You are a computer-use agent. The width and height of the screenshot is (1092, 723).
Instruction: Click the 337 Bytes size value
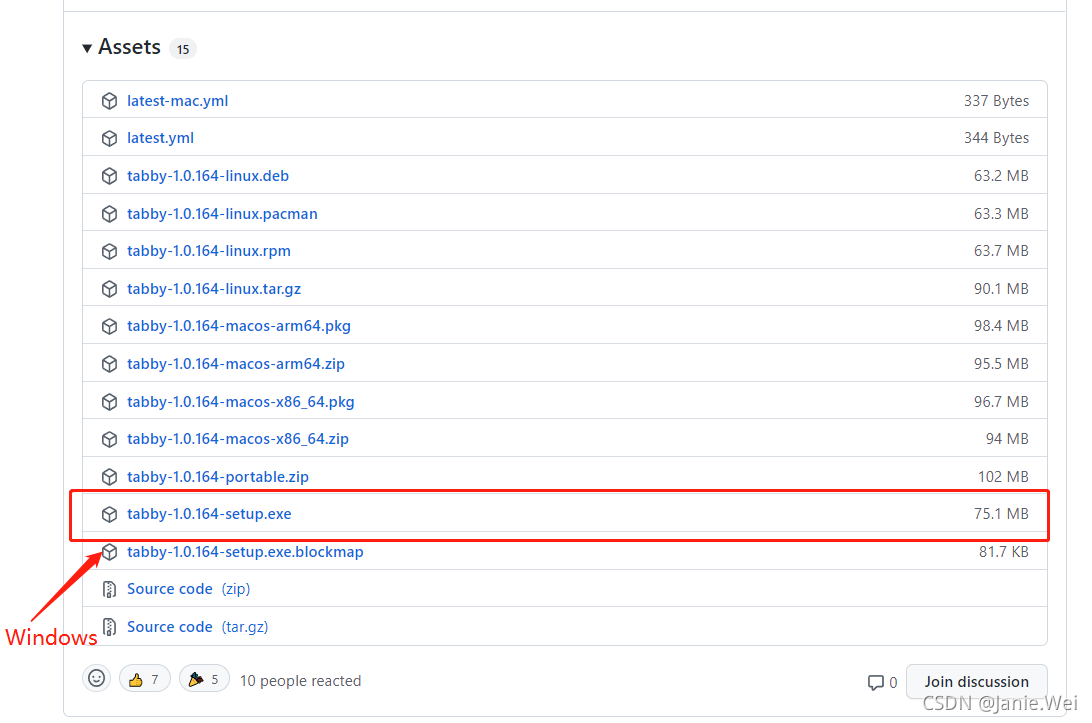click(996, 101)
